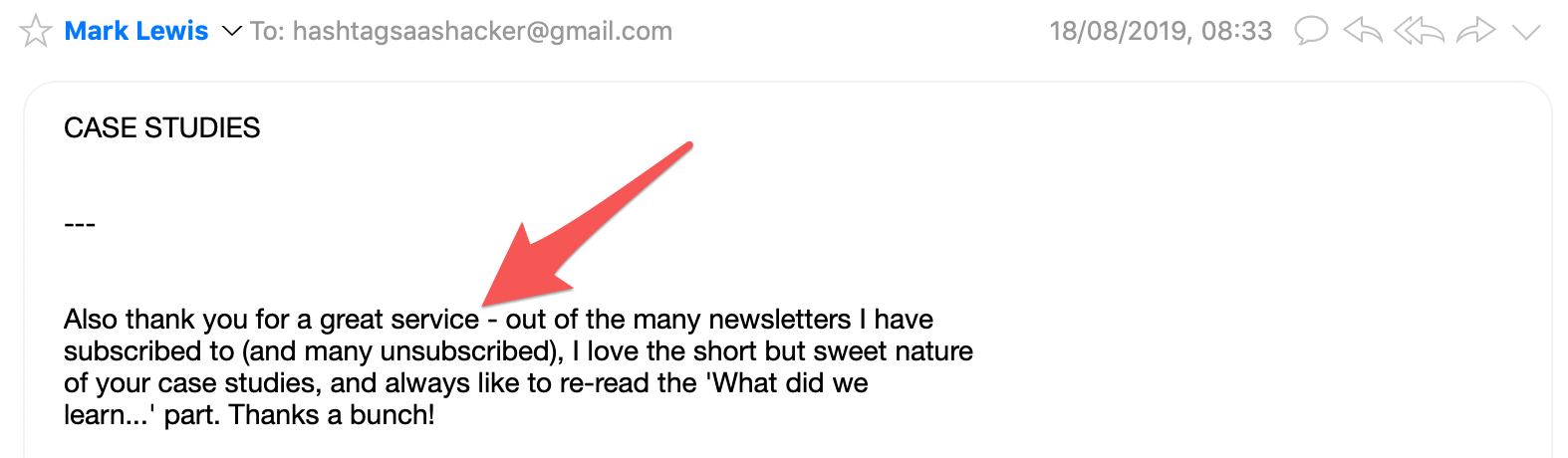The width and height of the screenshot is (1568, 458).
Task: Expand sender details chevron next to Mark Lewis
Action: pyautogui.click(x=231, y=32)
